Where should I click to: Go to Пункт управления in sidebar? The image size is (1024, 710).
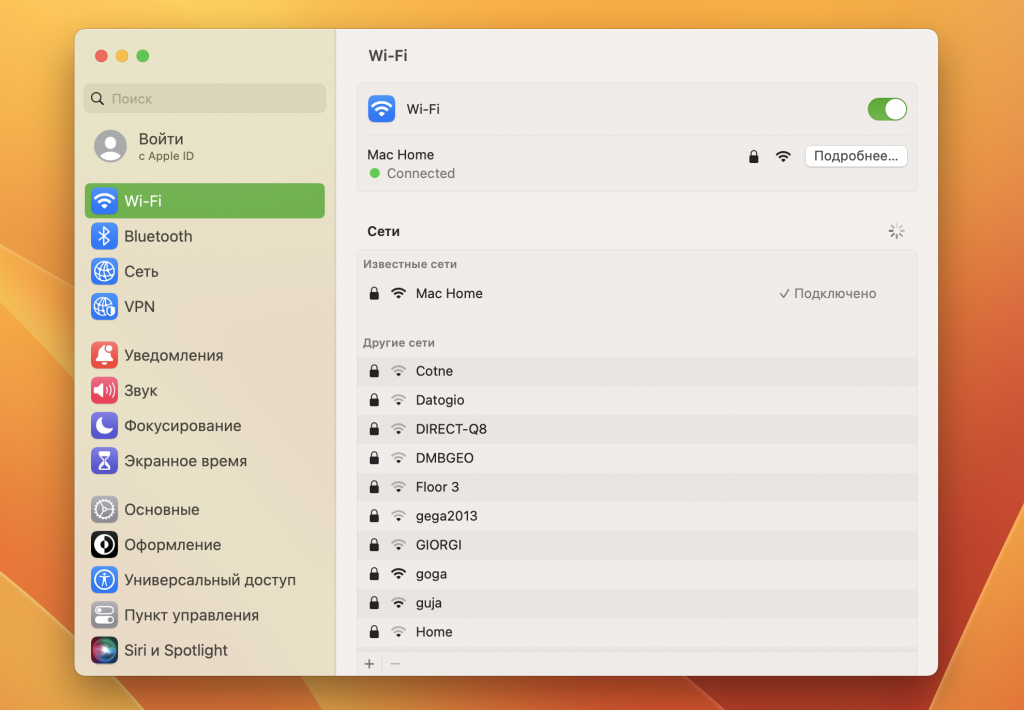191,615
